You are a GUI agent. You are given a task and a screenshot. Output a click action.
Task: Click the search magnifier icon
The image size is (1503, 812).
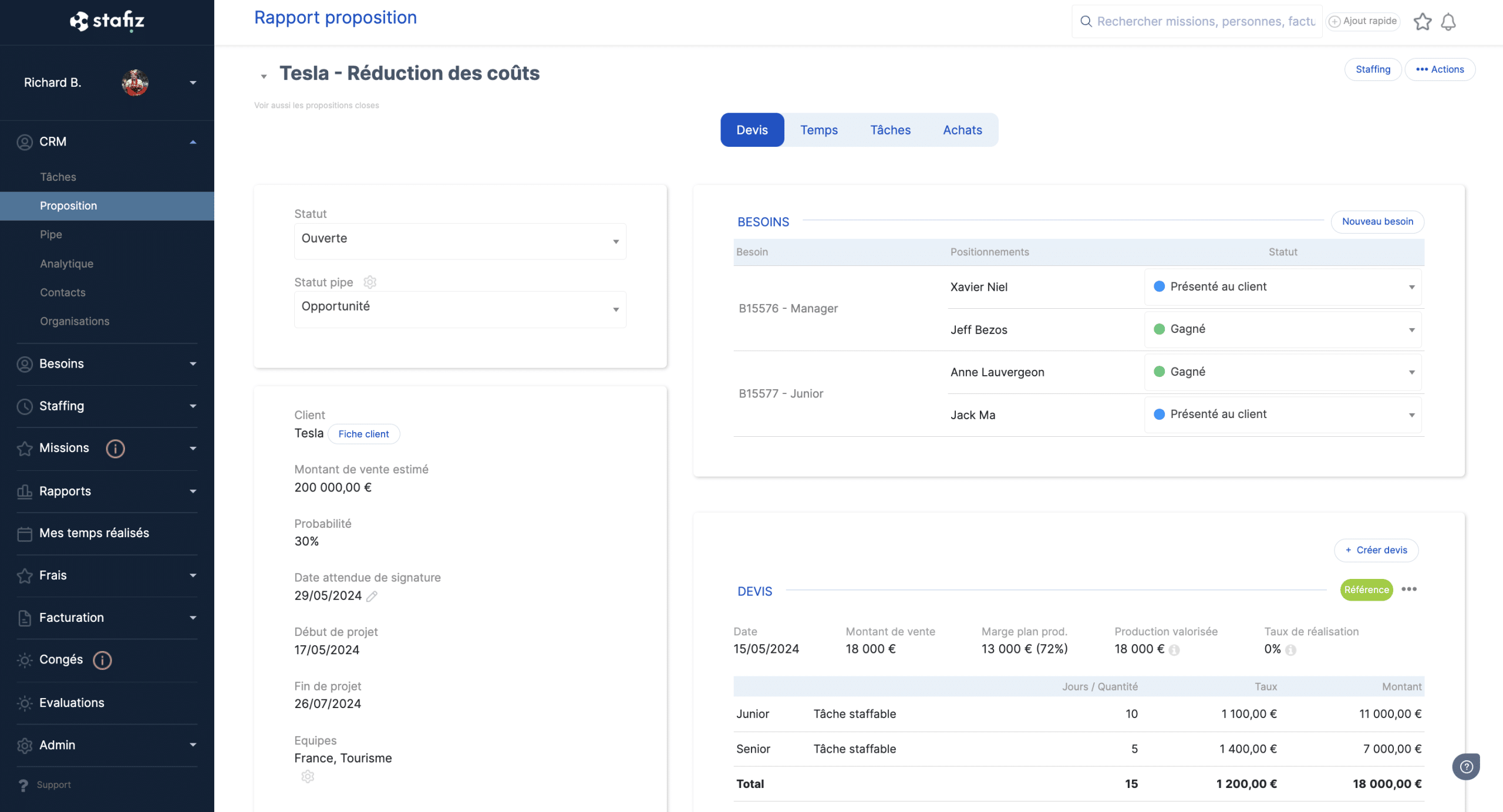(1086, 22)
